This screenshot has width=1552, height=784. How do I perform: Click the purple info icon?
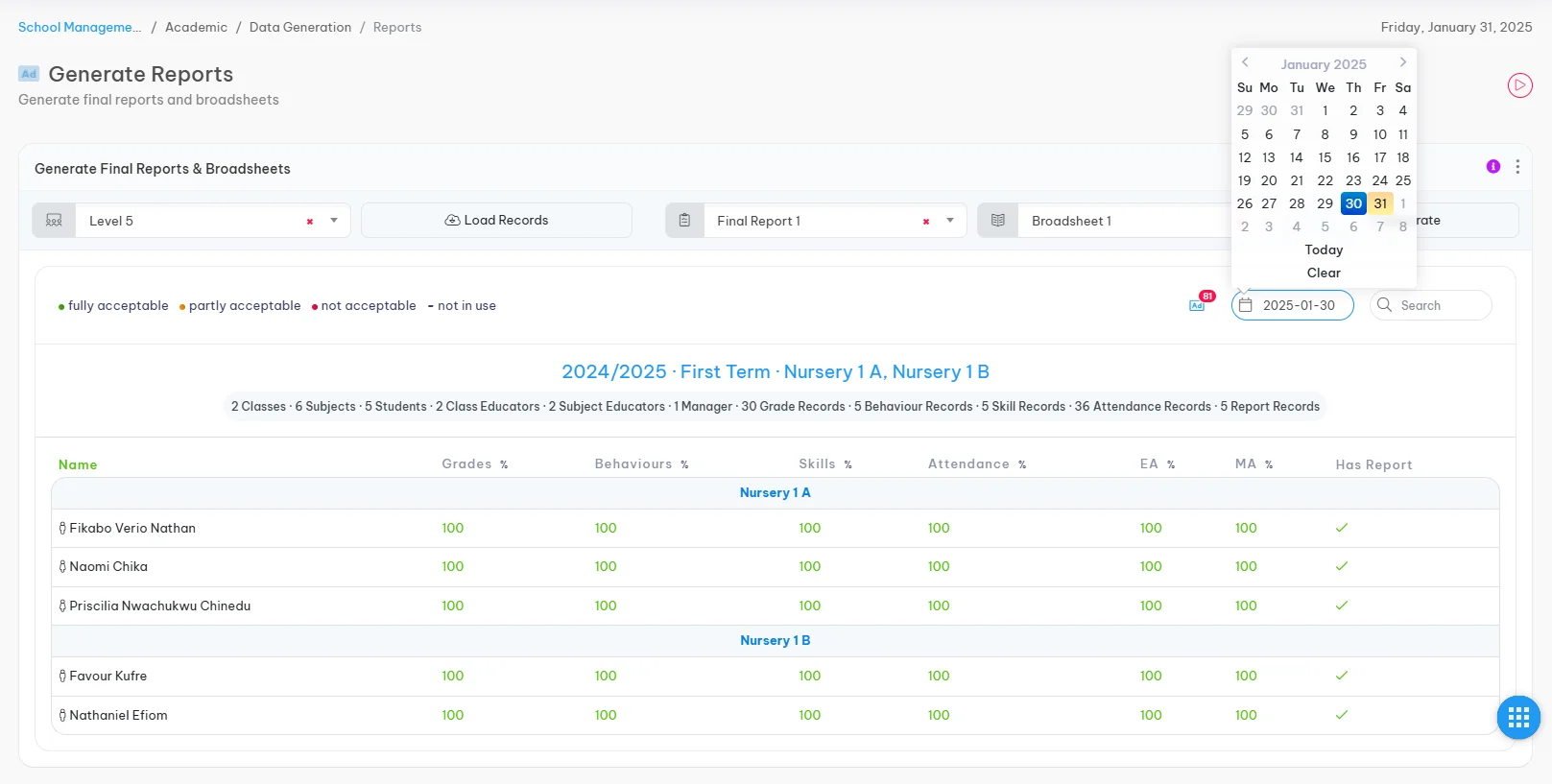[x=1492, y=167]
